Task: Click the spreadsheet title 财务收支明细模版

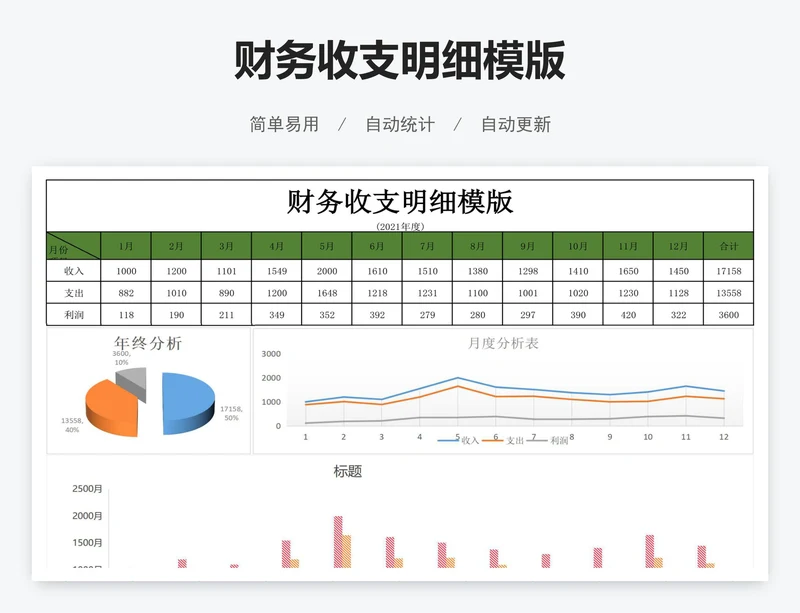Action: 399,202
